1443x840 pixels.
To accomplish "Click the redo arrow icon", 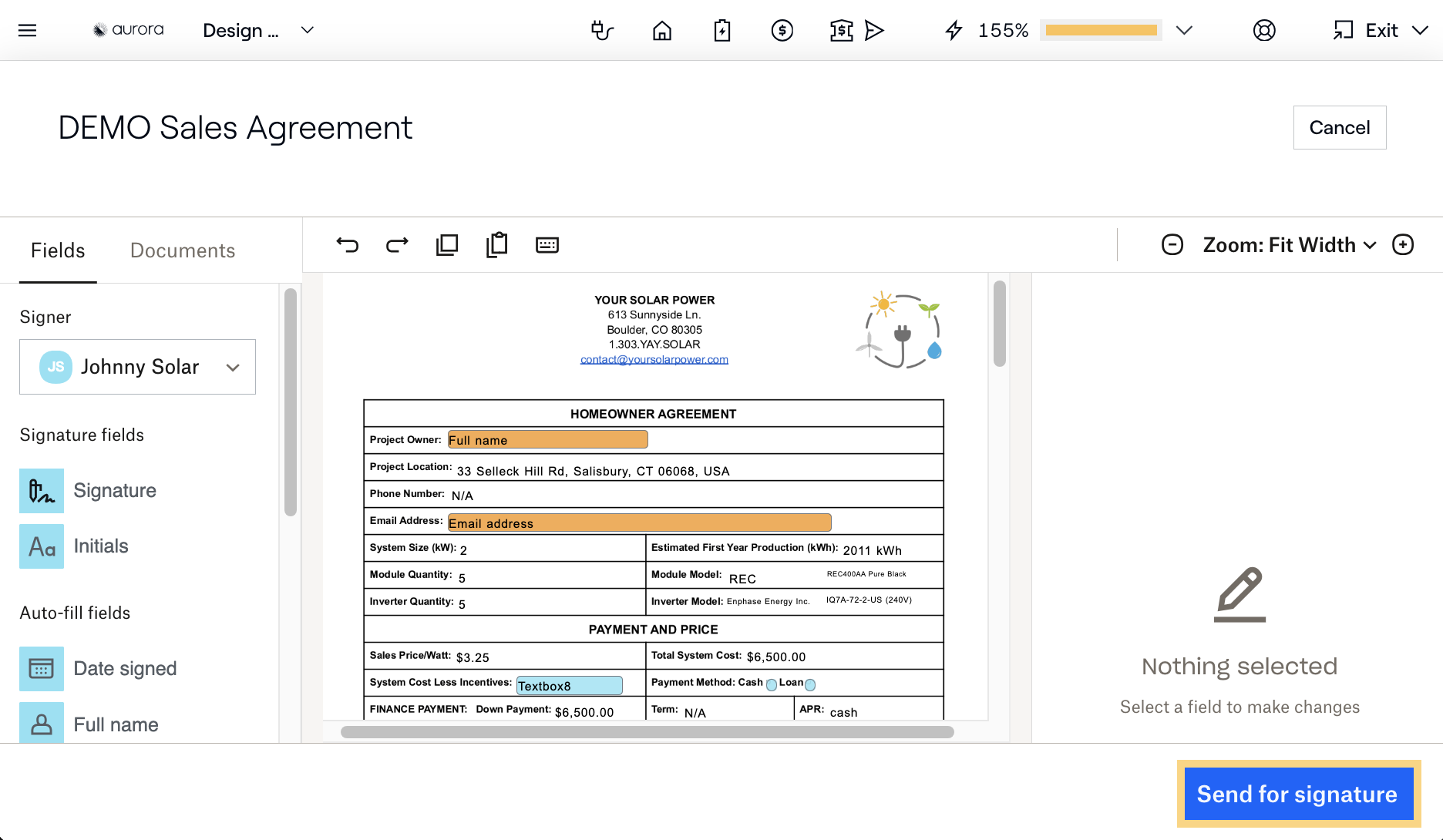I will click(x=397, y=245).
